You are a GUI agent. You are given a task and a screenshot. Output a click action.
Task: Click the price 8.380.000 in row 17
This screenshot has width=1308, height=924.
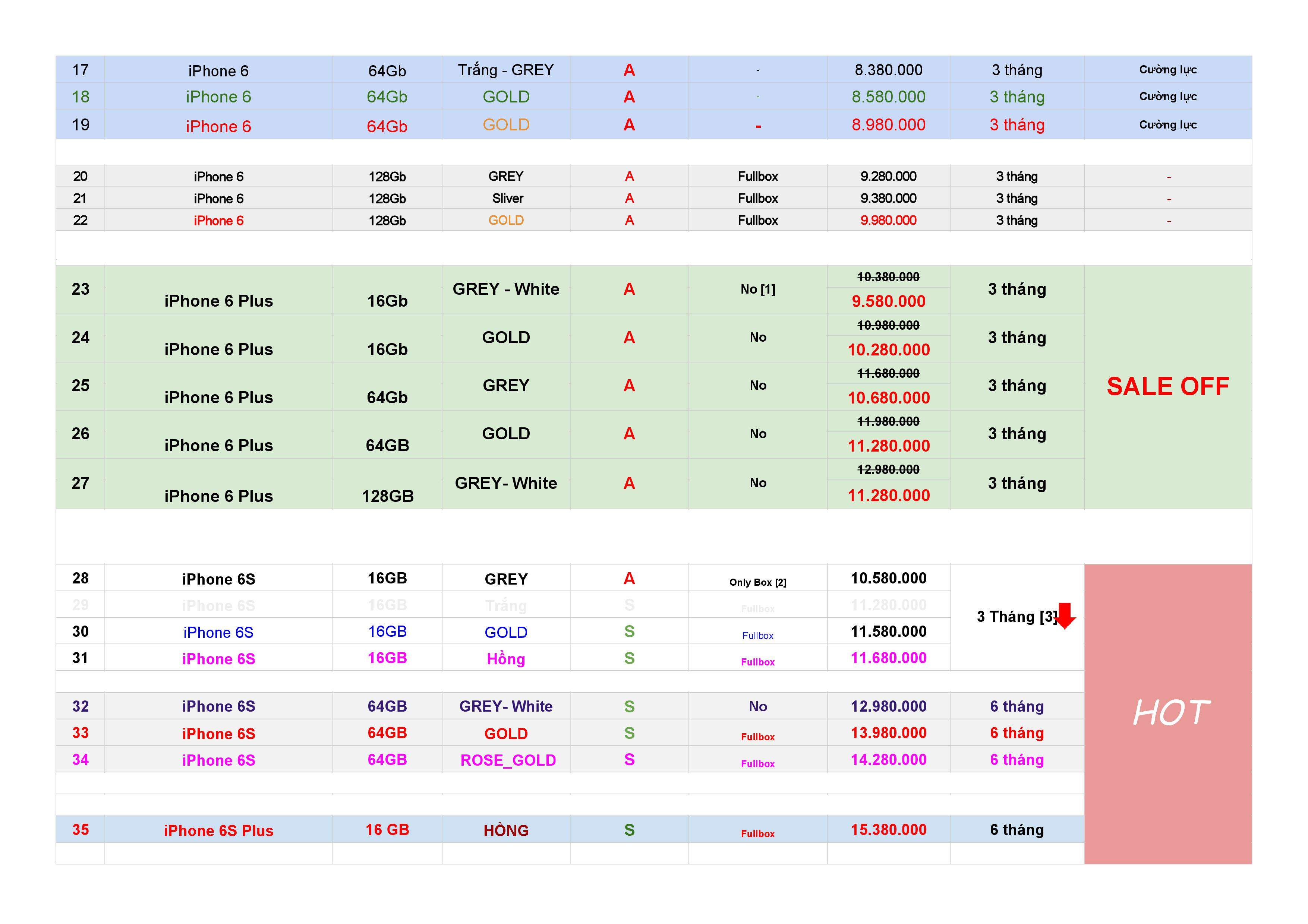click(x=888, y=70)
